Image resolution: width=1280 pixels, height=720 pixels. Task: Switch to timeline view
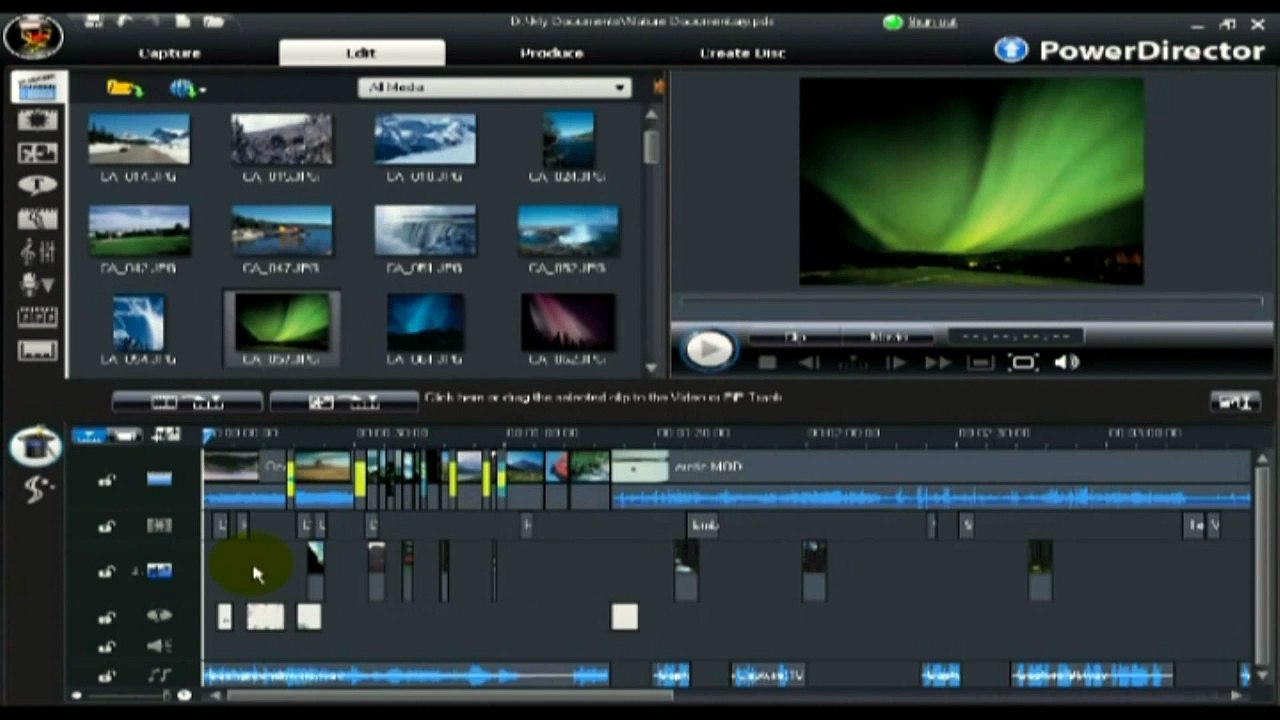coord(89,435)
